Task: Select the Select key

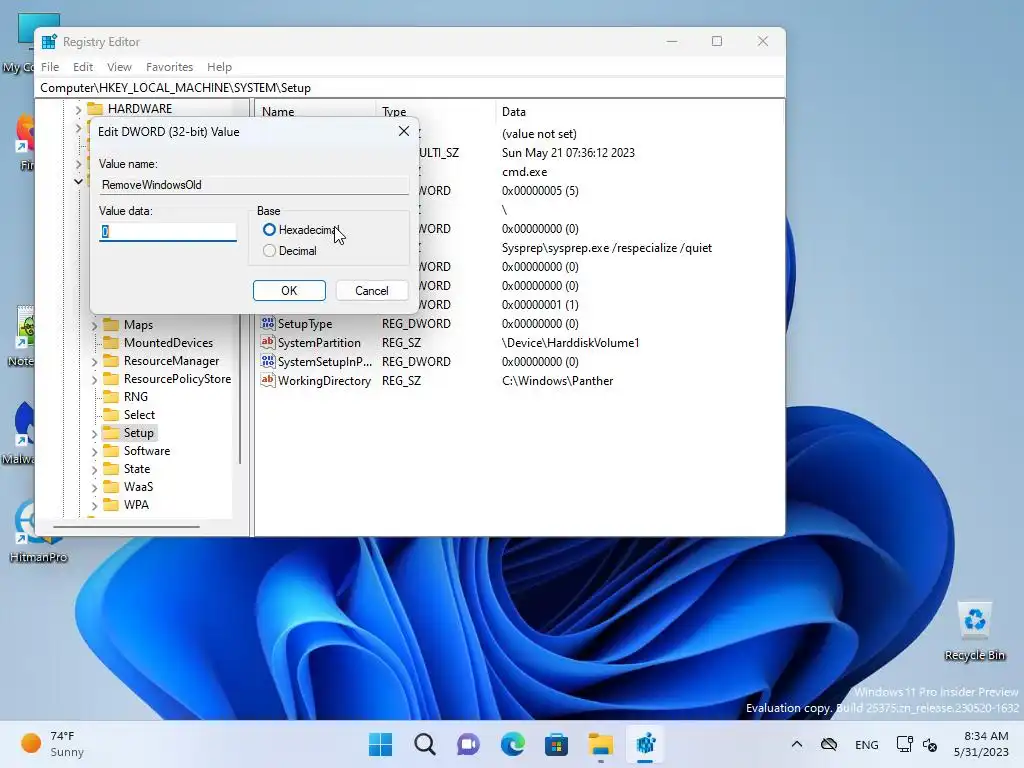Action: 139,415
